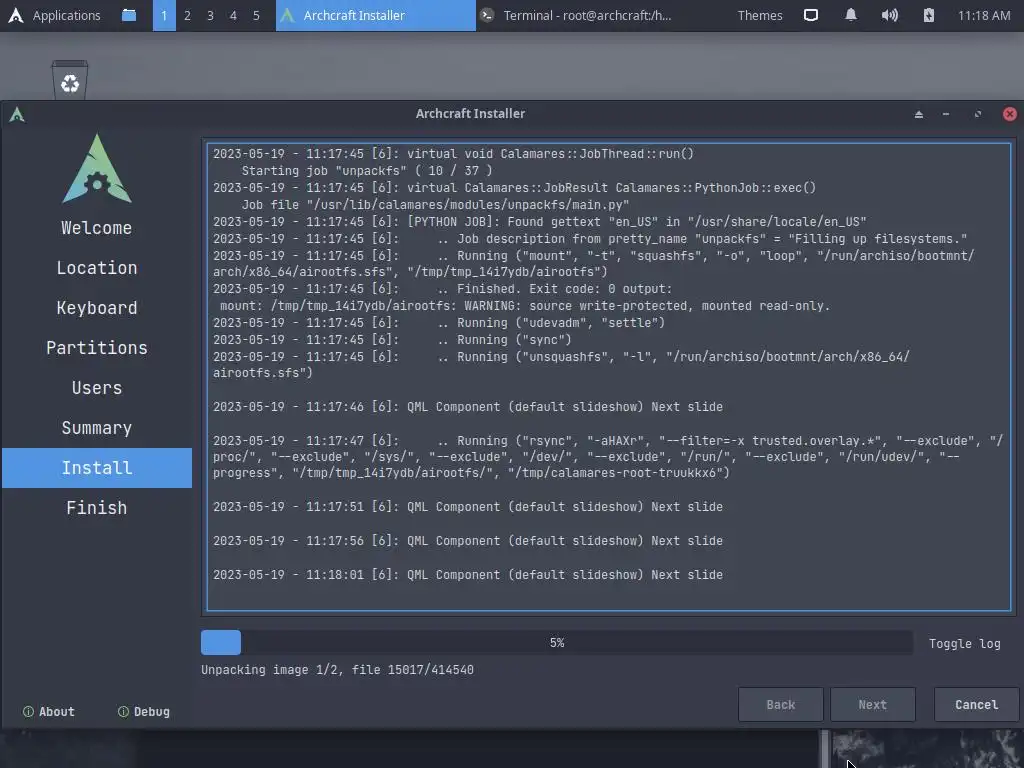Click the Cancel button

pos(976,705)
